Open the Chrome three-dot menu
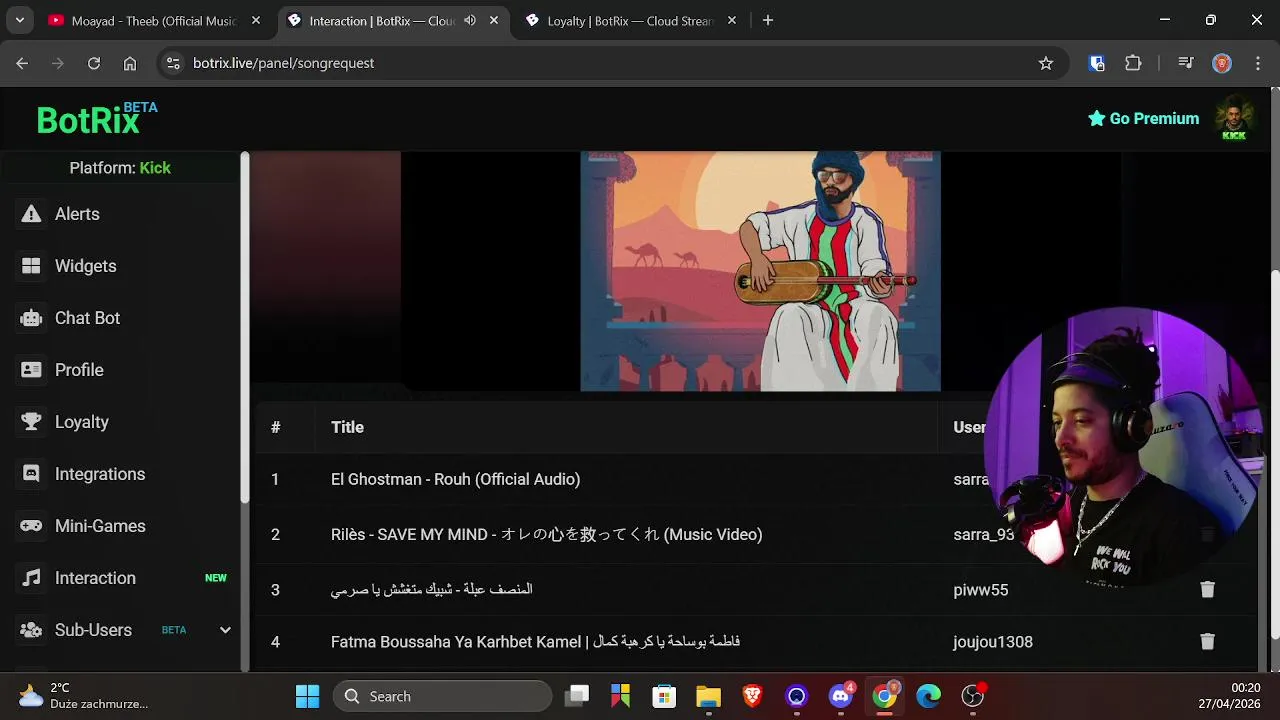The image size is (1280, 720). tap(1257, 63)
